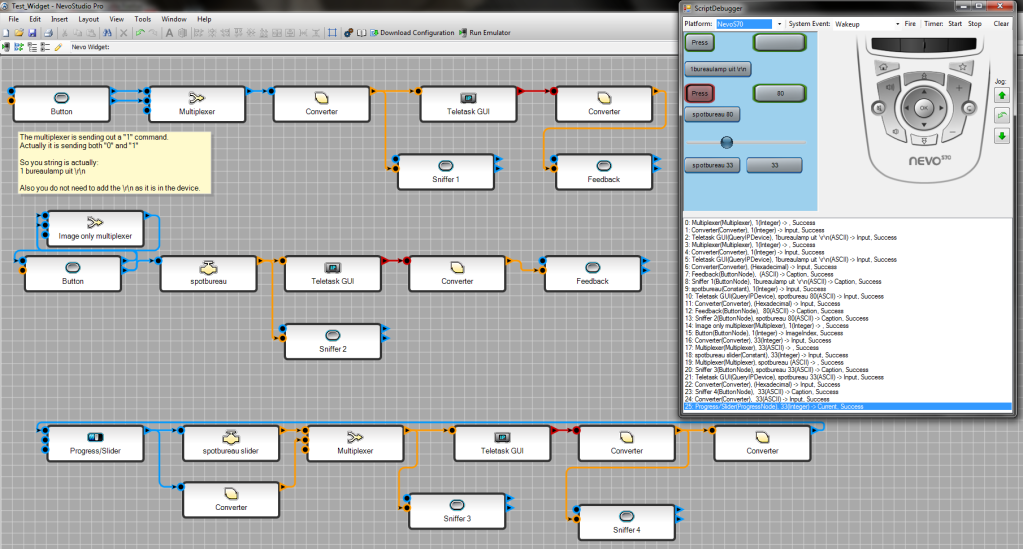Click the green Jog down arrow
The image size is (1023, 549).
click(1002, 136)
